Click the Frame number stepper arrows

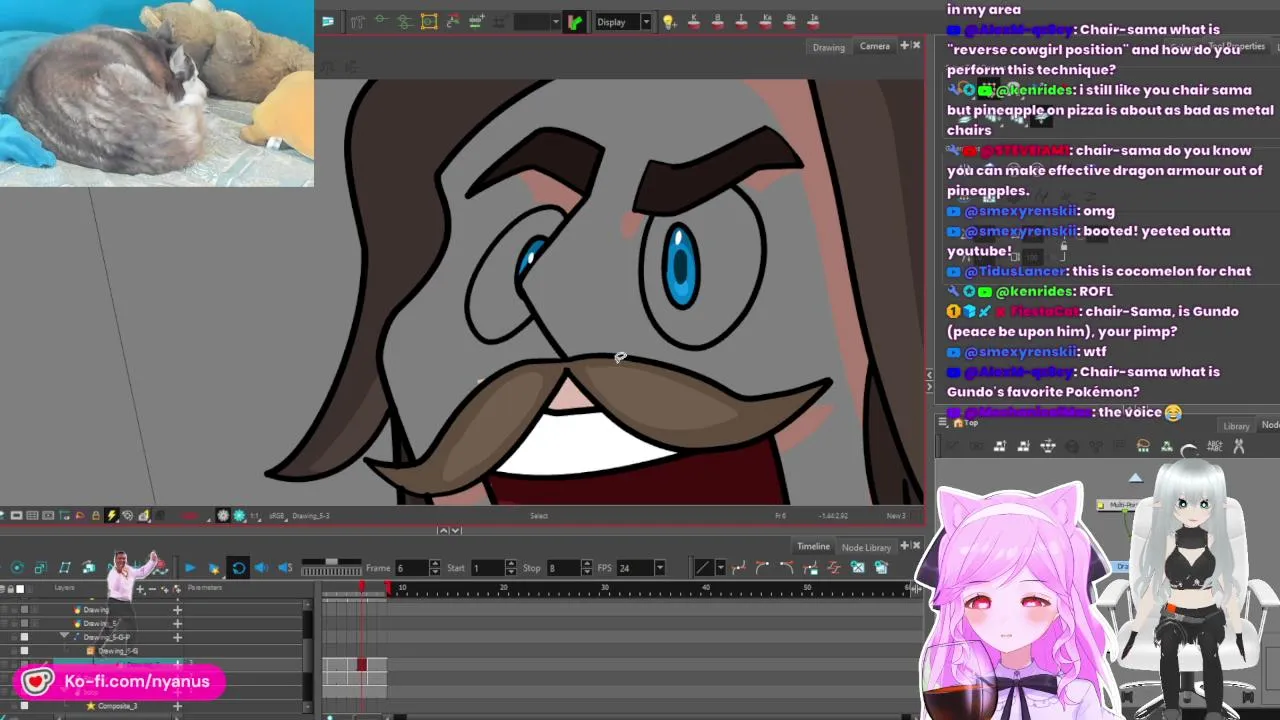(434, 568)
